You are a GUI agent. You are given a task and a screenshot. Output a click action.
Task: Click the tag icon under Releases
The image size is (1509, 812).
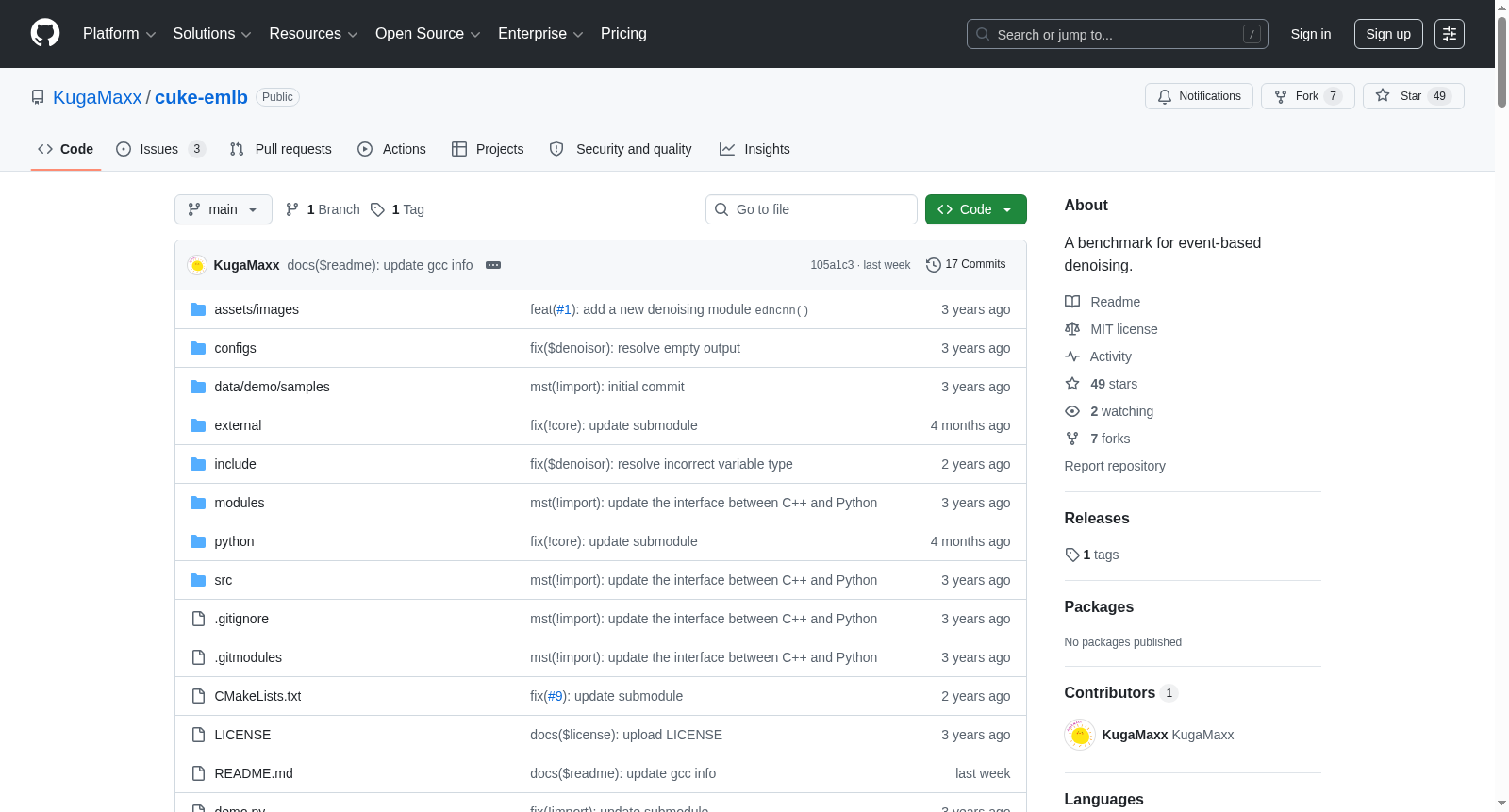click(1072, 555)
